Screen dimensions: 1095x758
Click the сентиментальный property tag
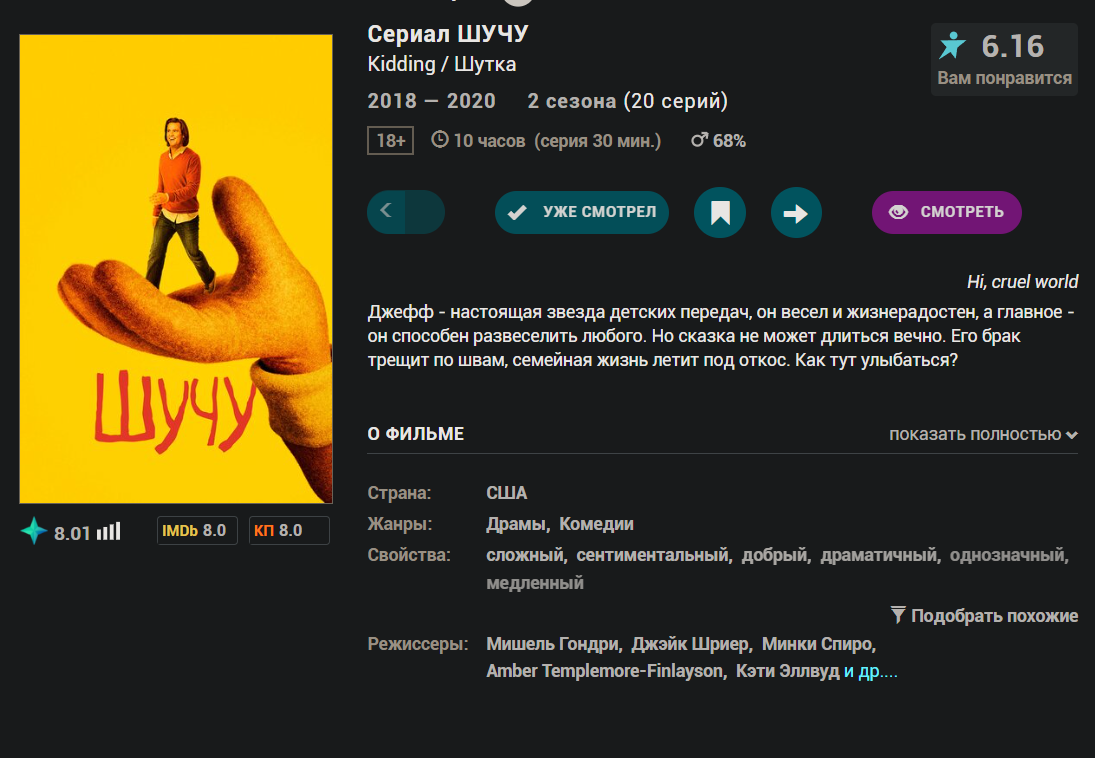click(x=652, y=555)
